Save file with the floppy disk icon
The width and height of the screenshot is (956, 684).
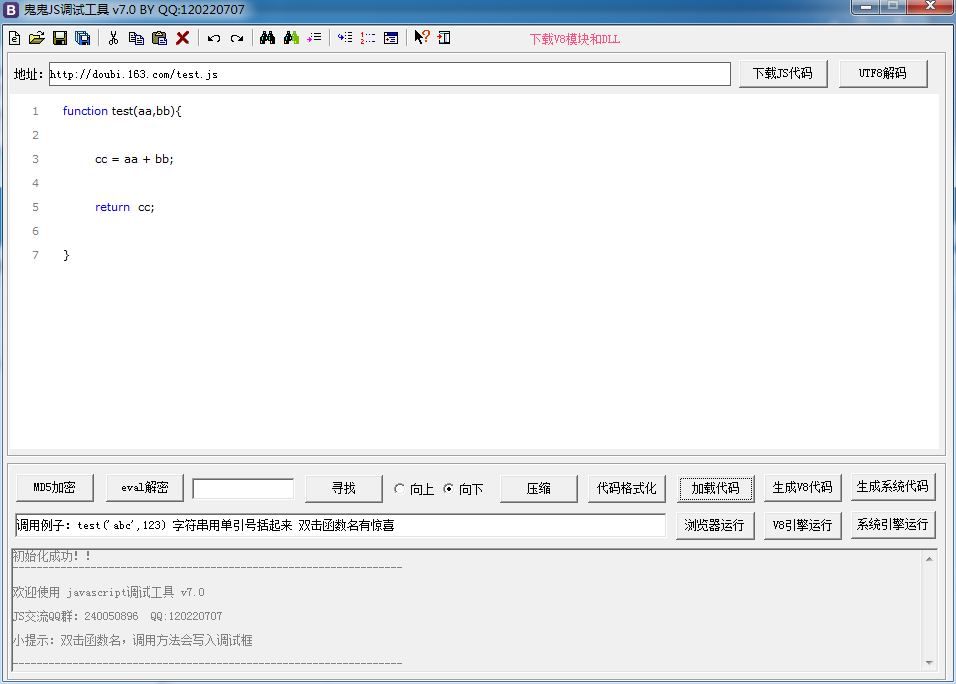click(60, 38)
